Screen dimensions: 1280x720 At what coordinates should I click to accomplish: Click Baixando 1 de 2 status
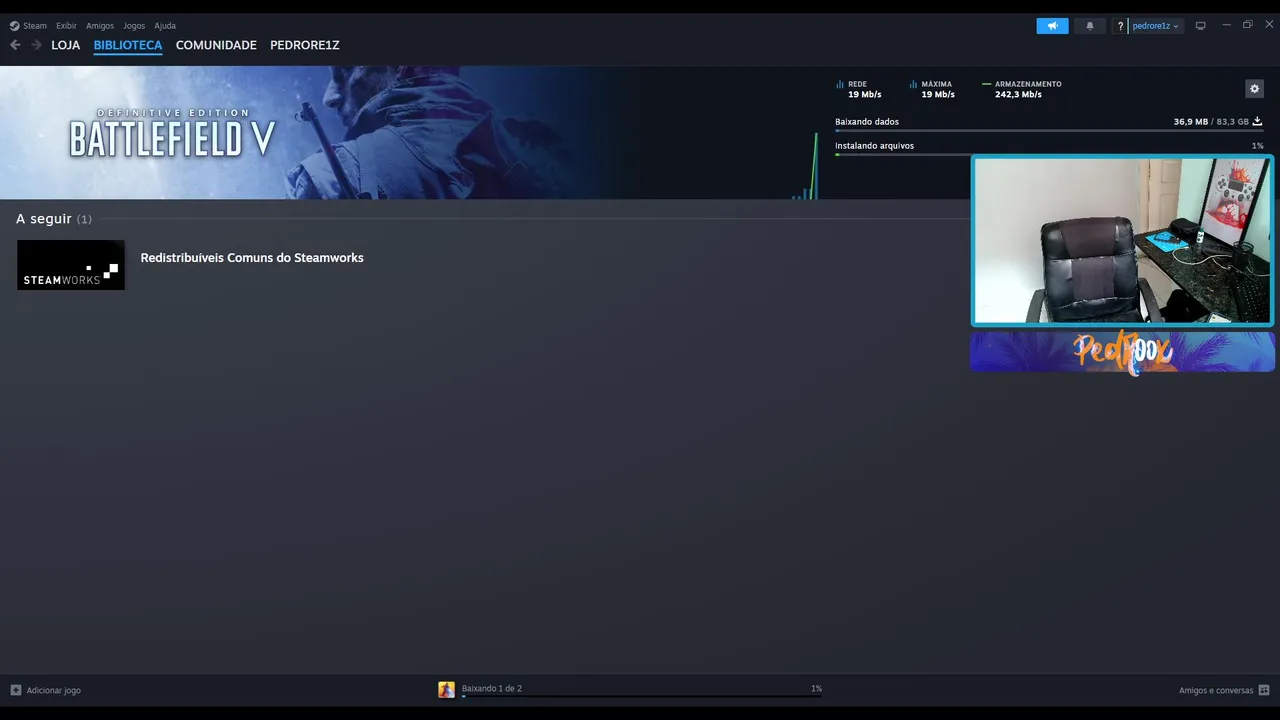click(x=492, y=688)
